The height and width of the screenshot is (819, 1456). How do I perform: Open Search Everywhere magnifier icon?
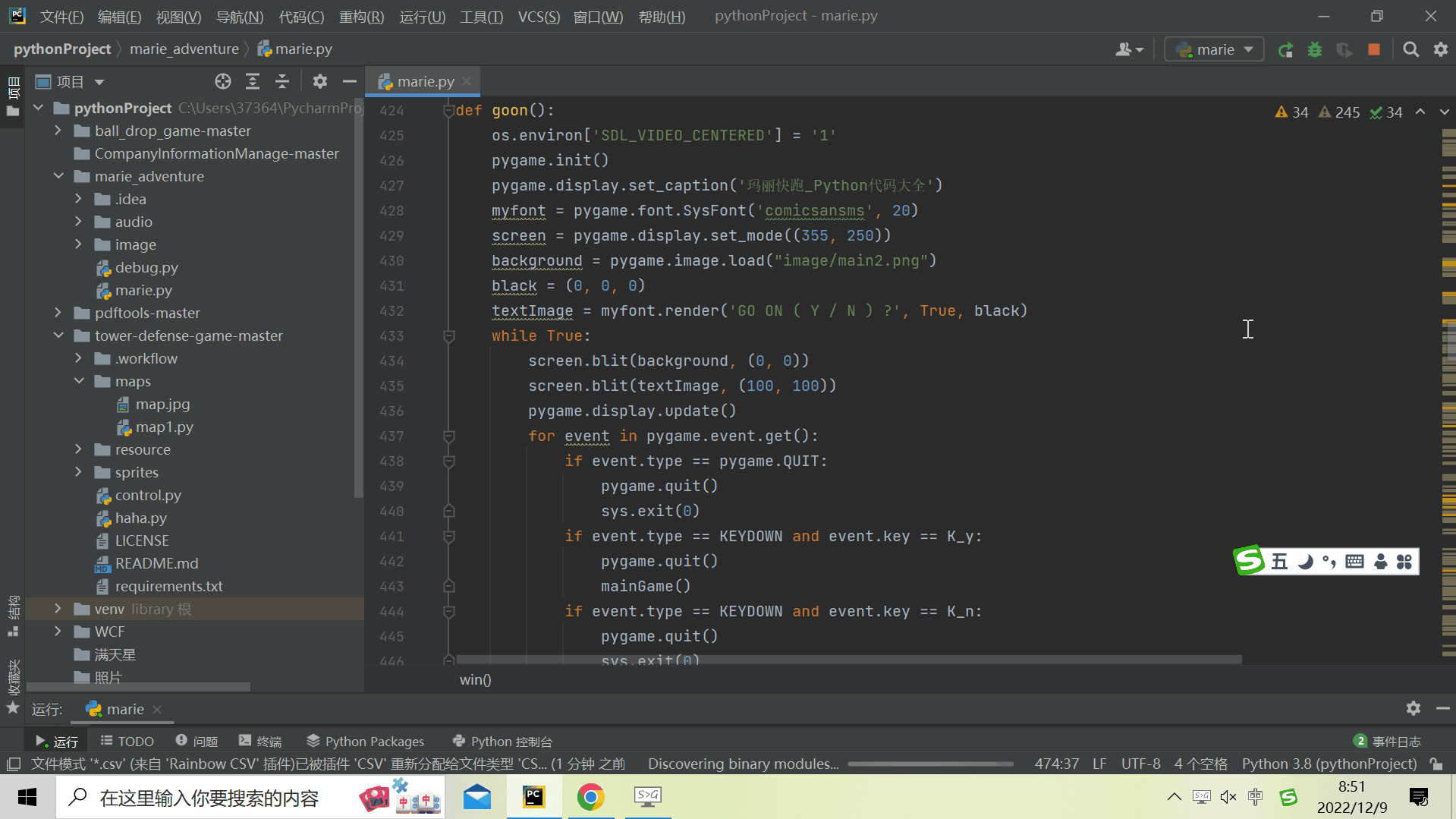pos(1411,50)
